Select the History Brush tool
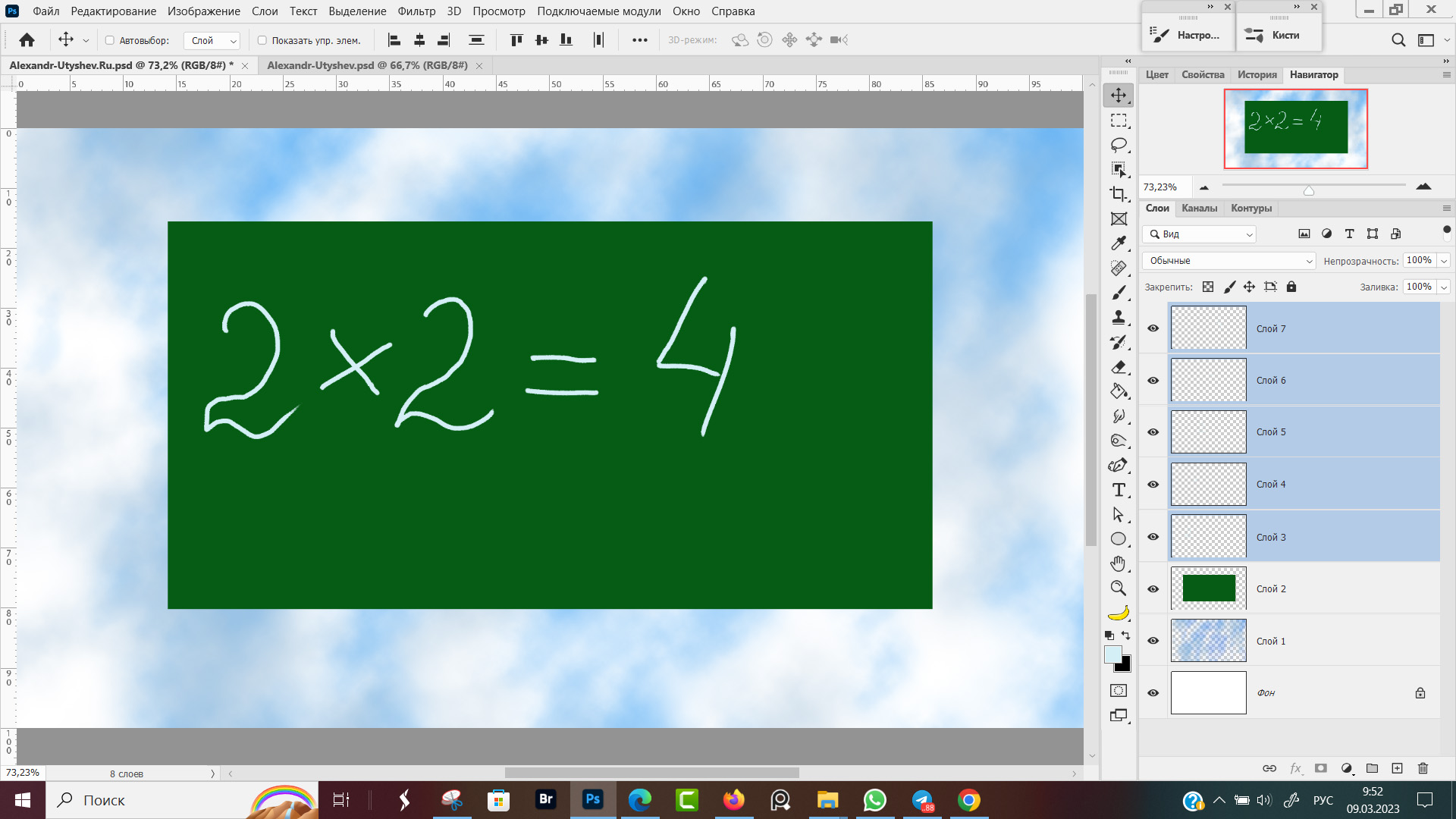Viewport: 1456px width, 819px height. (x=1119, y=342)
